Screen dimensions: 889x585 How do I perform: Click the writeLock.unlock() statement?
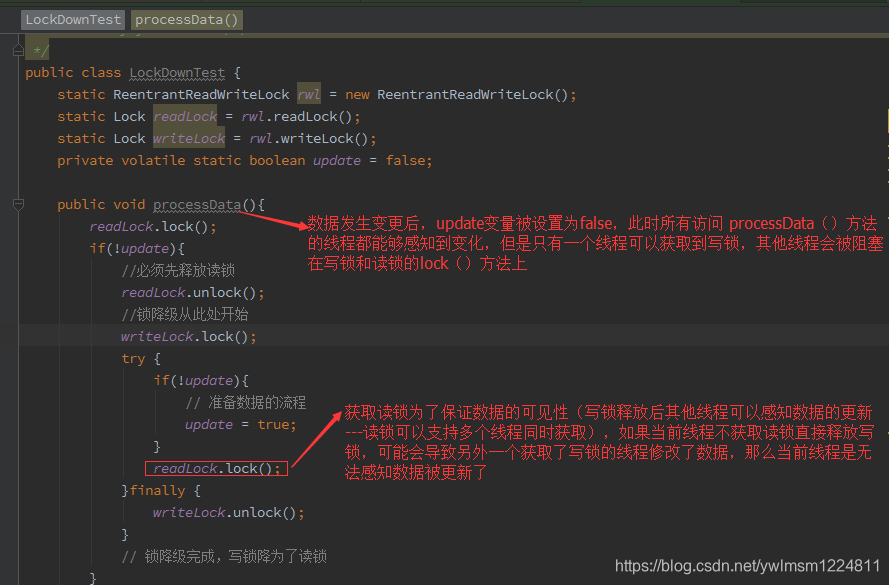click(228, 512)
